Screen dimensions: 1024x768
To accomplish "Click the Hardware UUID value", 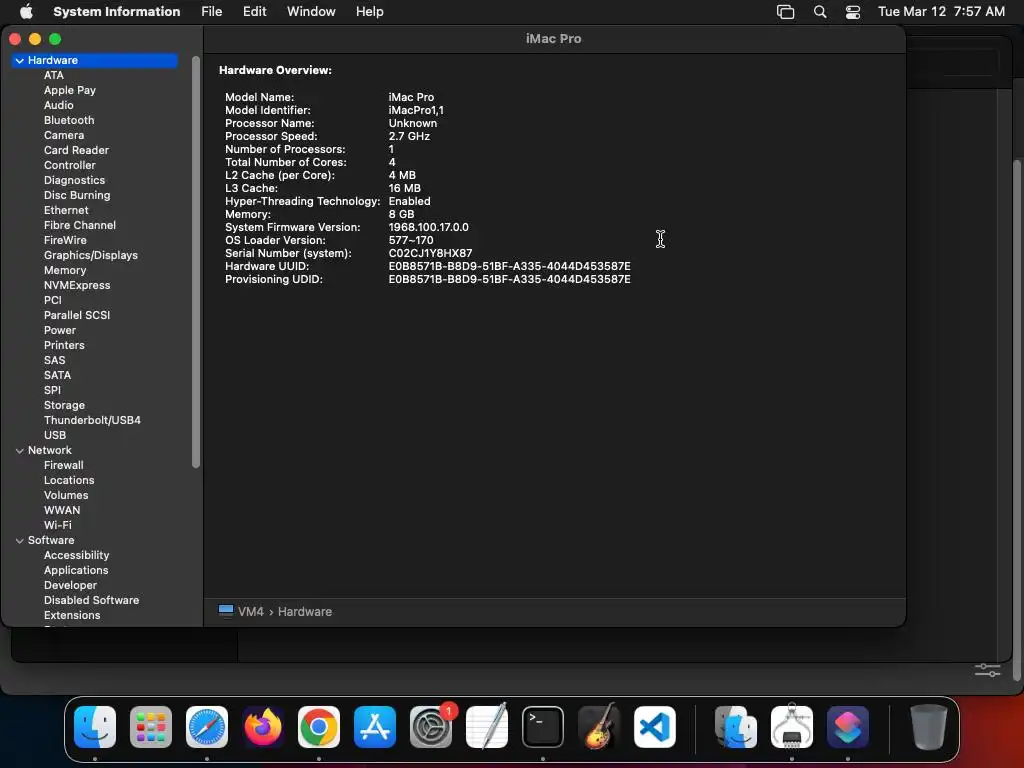I will pos(509,266).
